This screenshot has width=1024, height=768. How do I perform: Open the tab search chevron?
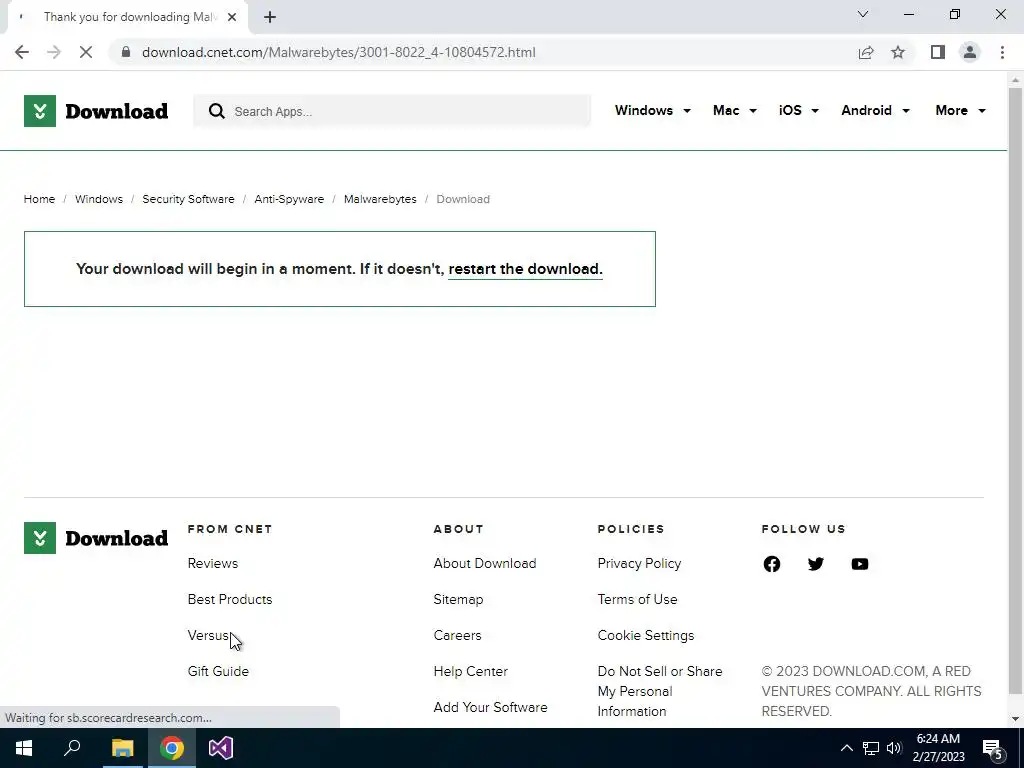pyautogui.click(x=863, y=14)
